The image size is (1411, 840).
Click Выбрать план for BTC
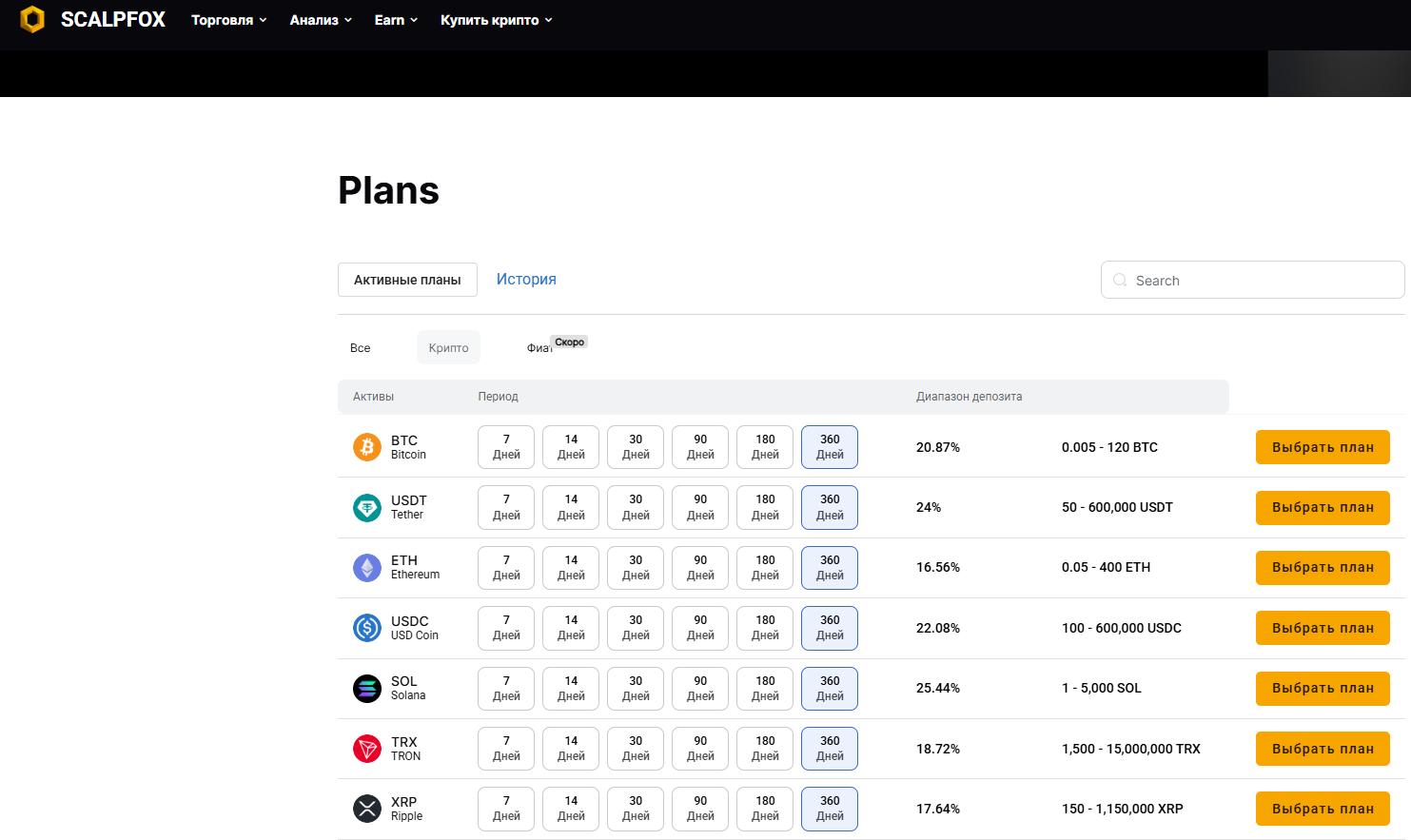(1323, 447)
